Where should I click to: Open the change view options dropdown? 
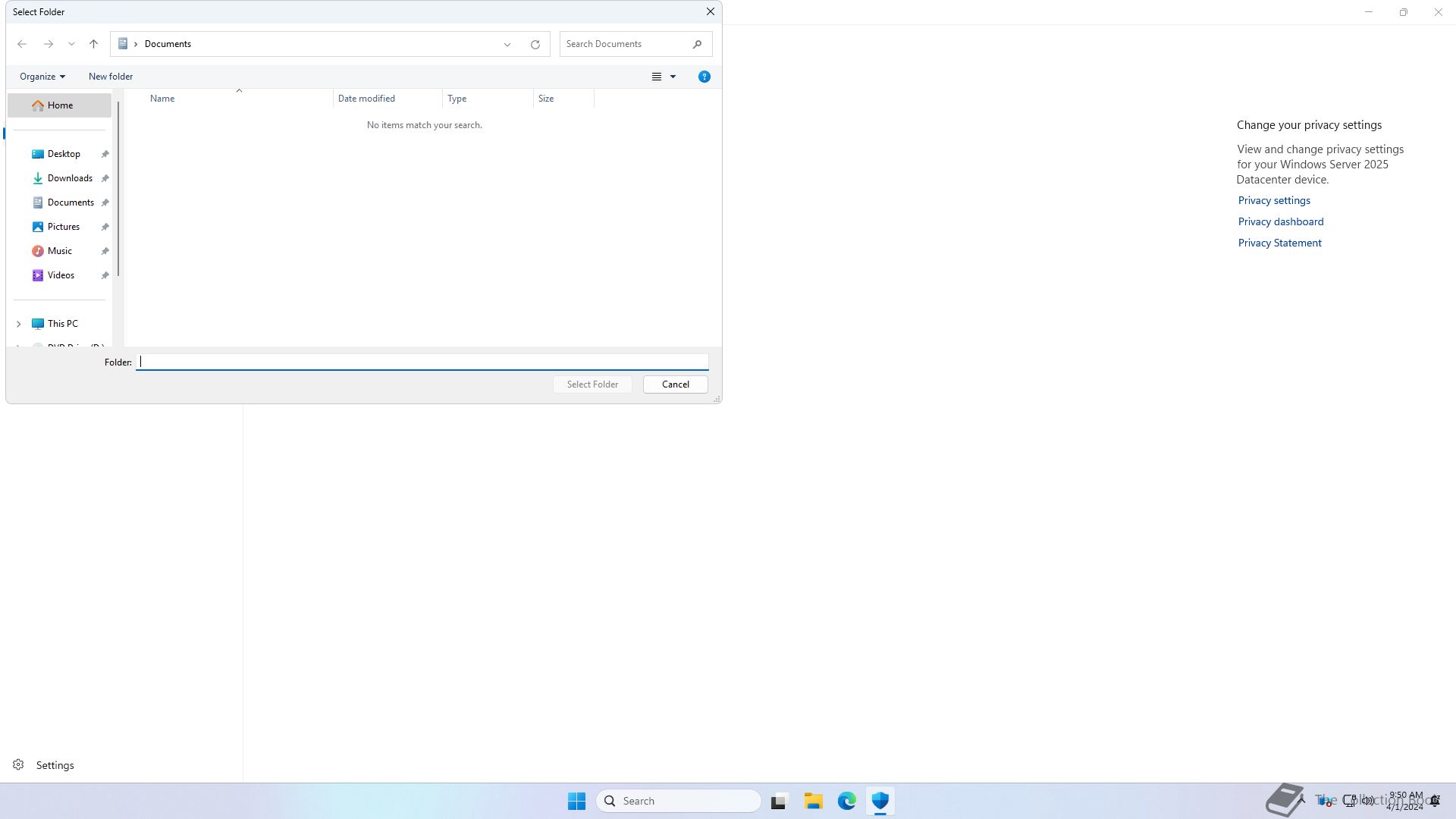(673, 77)
